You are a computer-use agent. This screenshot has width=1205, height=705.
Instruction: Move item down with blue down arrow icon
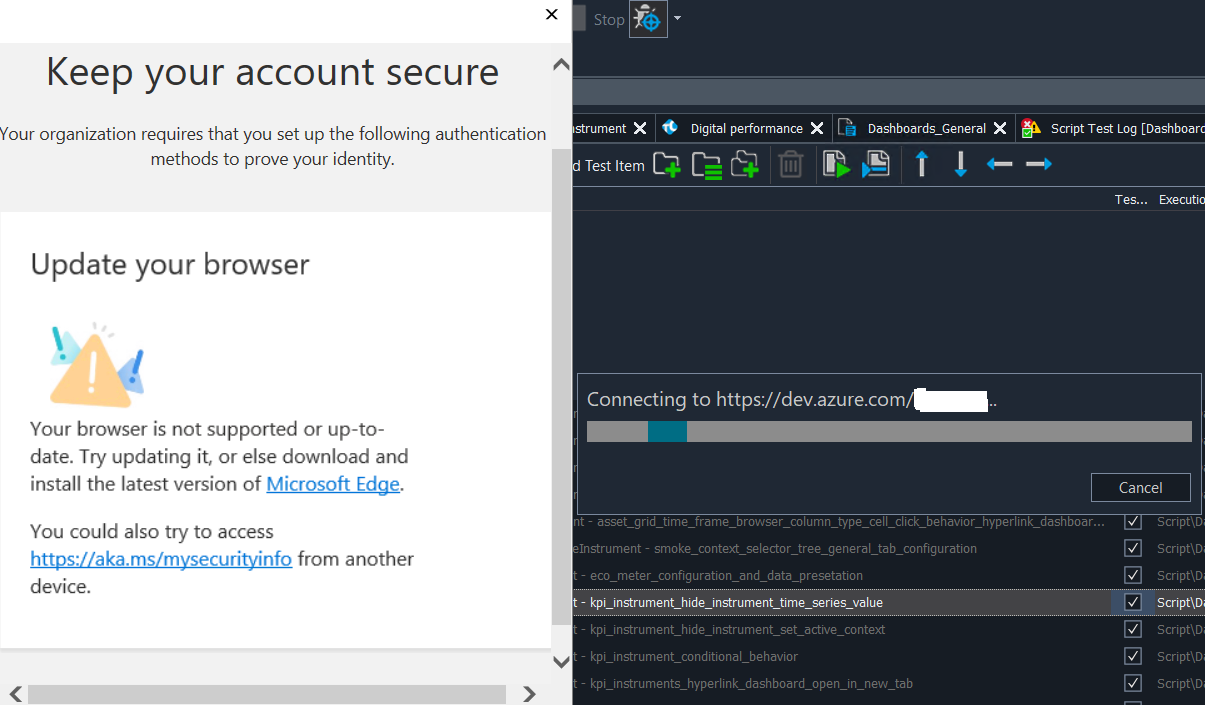959,163
